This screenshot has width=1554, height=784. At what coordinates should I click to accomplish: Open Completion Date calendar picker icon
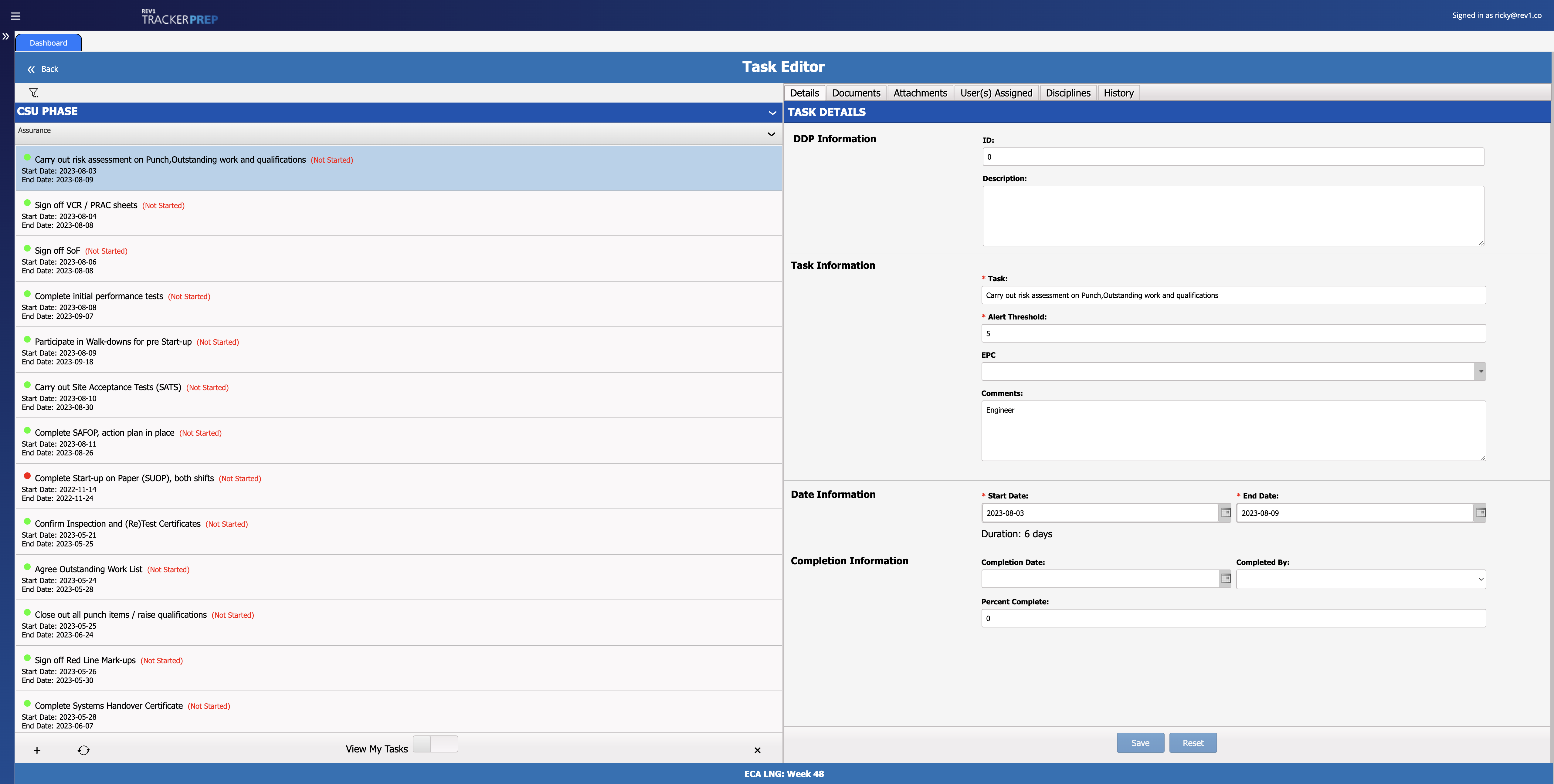click(x=1225, y=579)
